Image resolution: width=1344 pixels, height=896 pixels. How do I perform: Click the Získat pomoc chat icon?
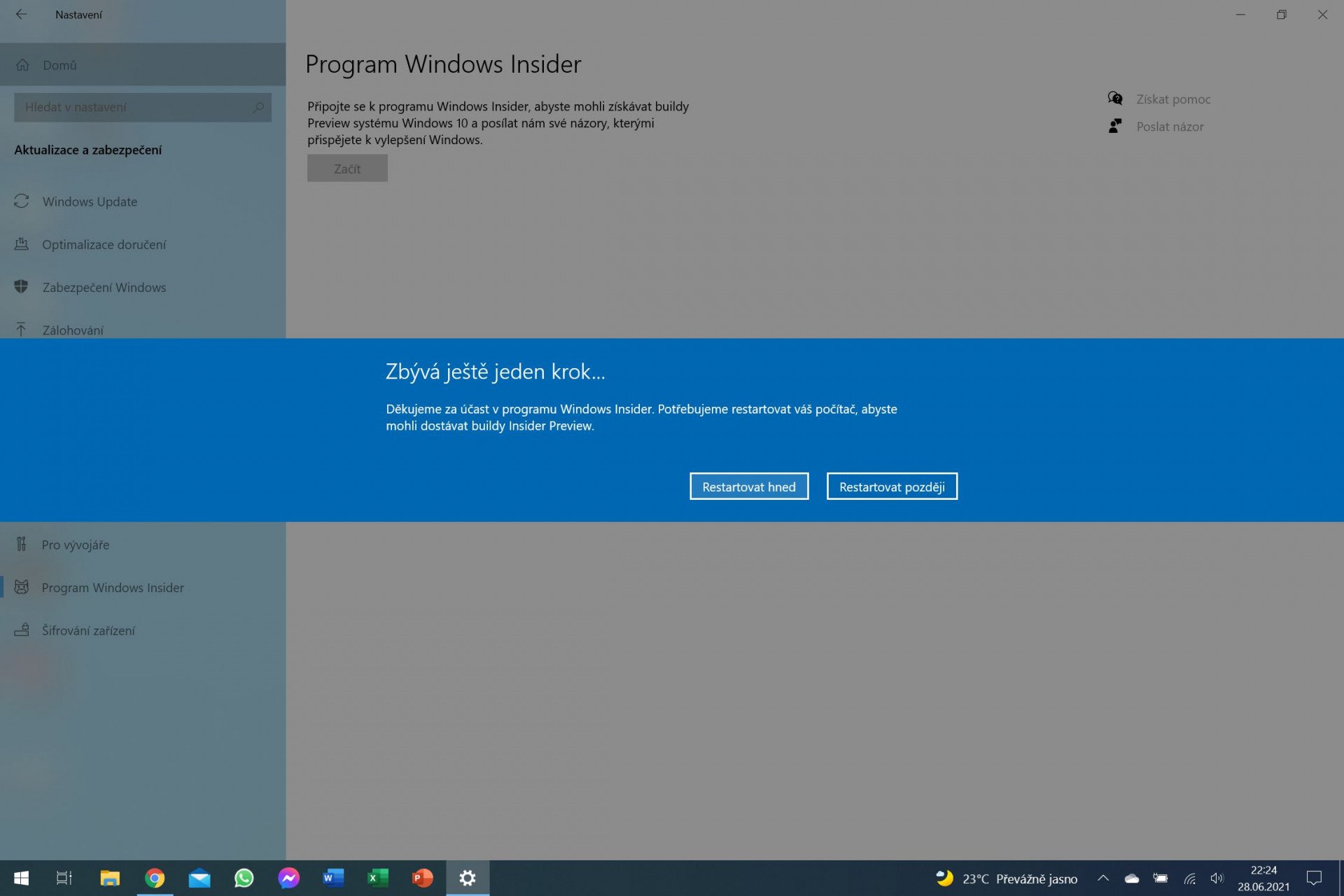click(1115, 99)
